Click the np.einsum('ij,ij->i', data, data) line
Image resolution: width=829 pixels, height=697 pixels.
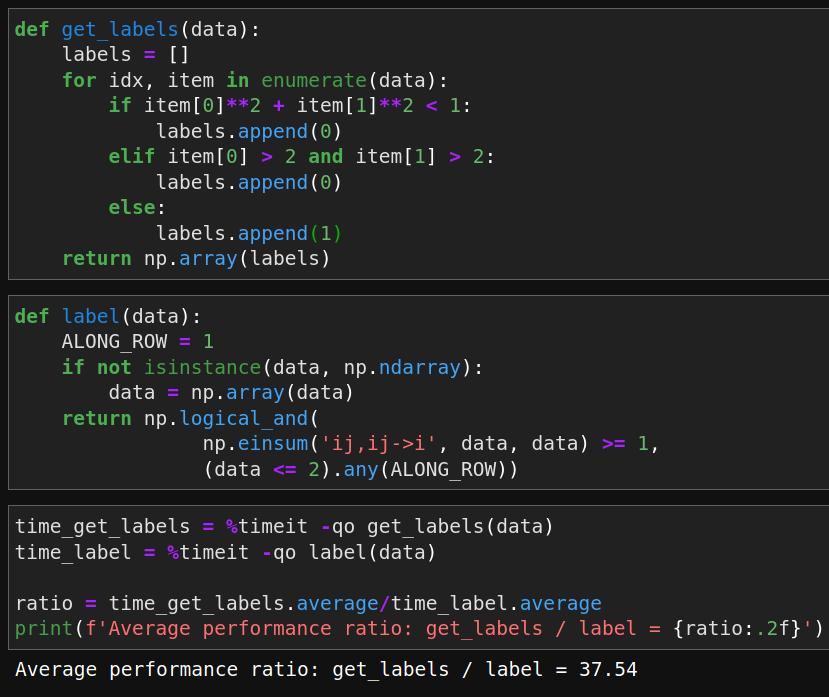(431, 444)
